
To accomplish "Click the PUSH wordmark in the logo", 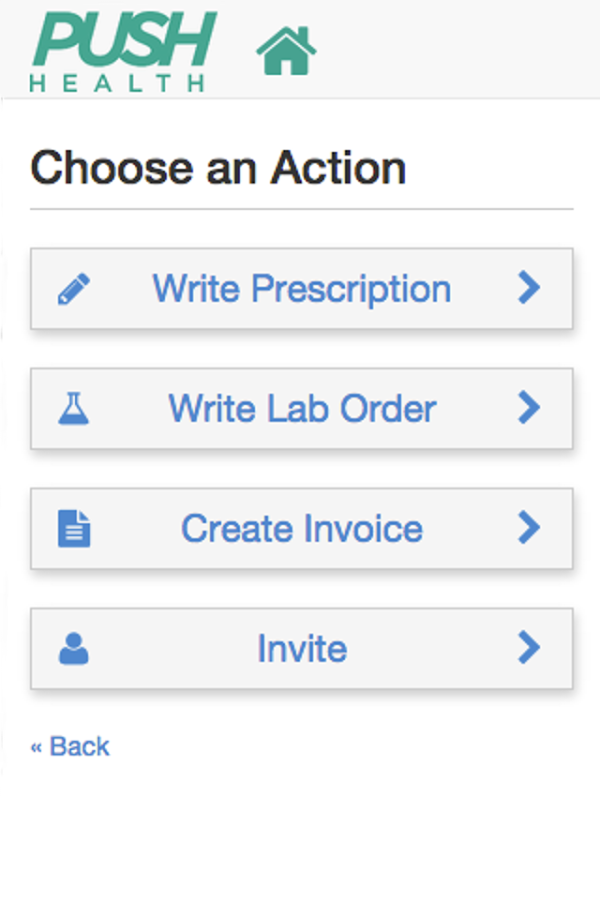I will tap(125, 40).
